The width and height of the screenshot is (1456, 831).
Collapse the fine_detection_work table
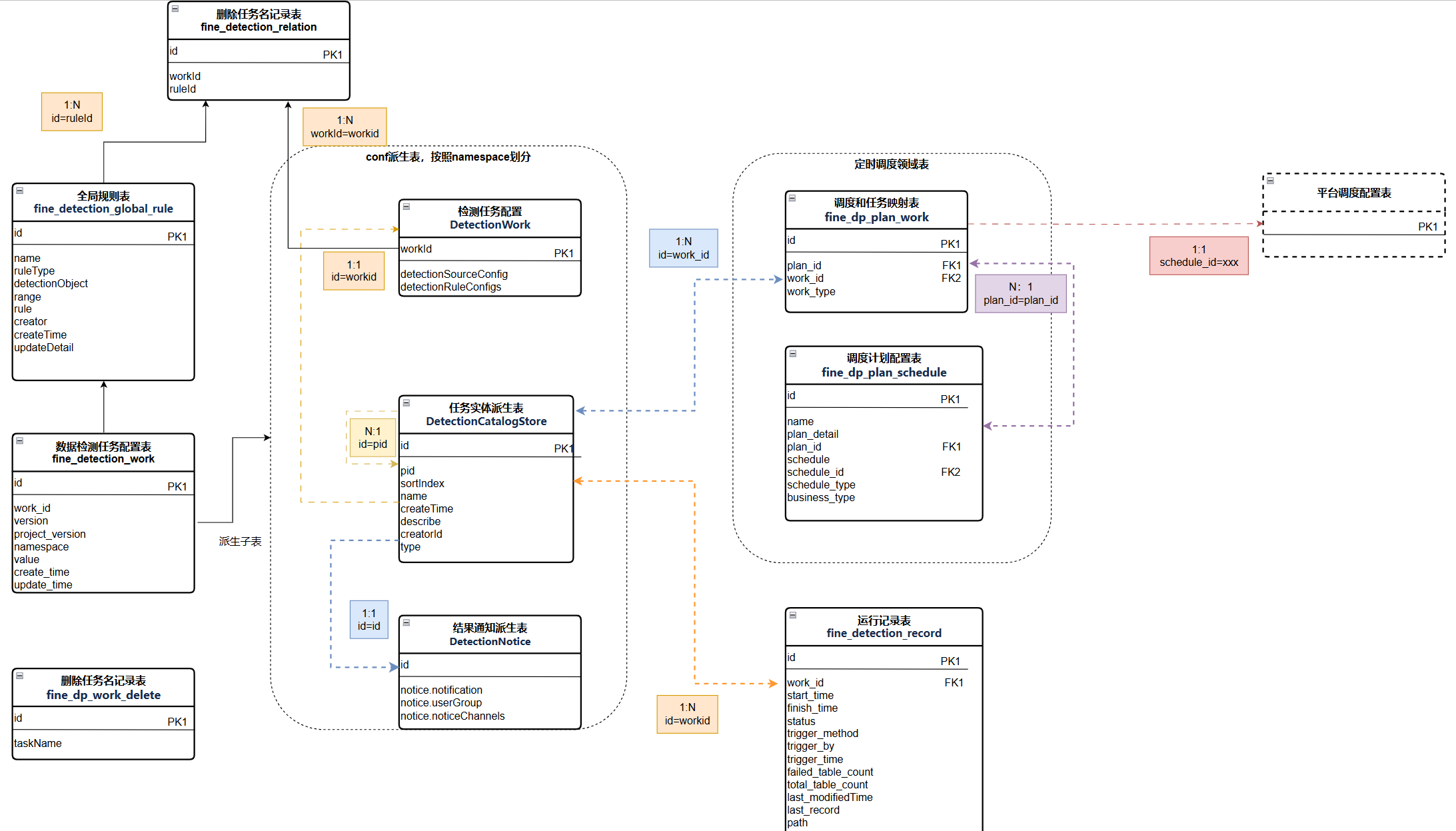click(20, 440)
